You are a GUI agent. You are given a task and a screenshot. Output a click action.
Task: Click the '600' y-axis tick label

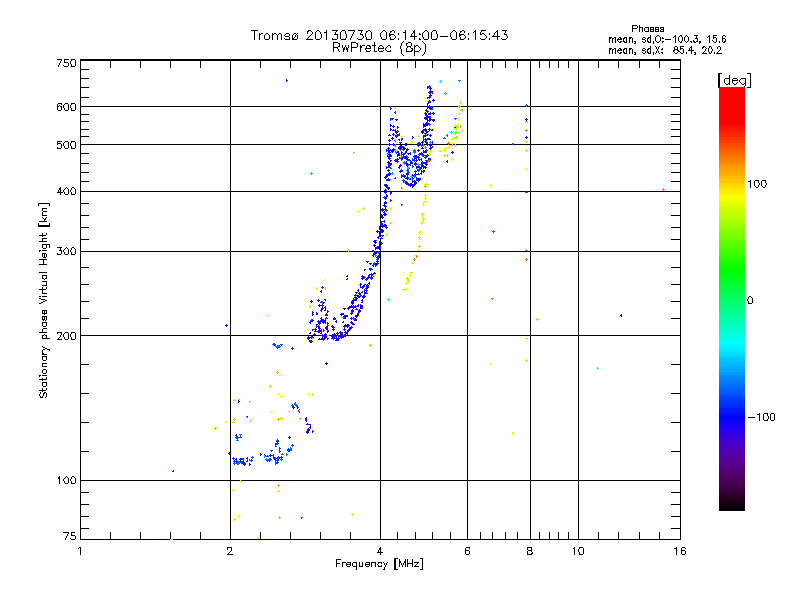(66, 107)
